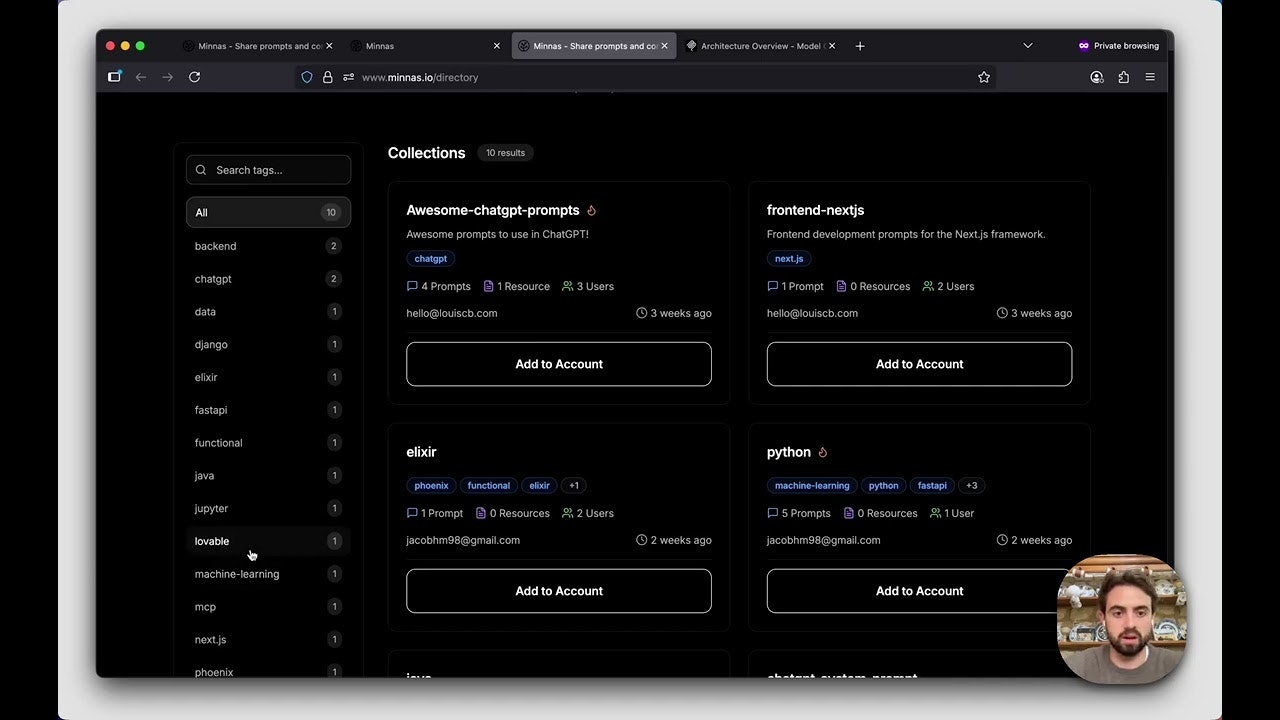The height and width of the screenshot is (720, 1280).
Task: Click the Search tags input field
Action: (x=268, y=170)
